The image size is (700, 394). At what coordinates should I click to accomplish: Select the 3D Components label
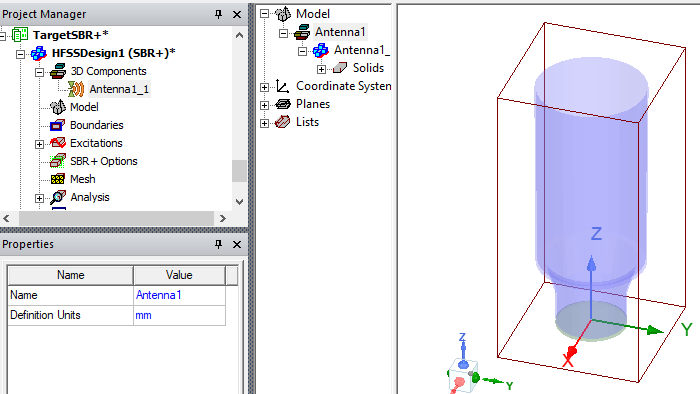pos(108,71)
